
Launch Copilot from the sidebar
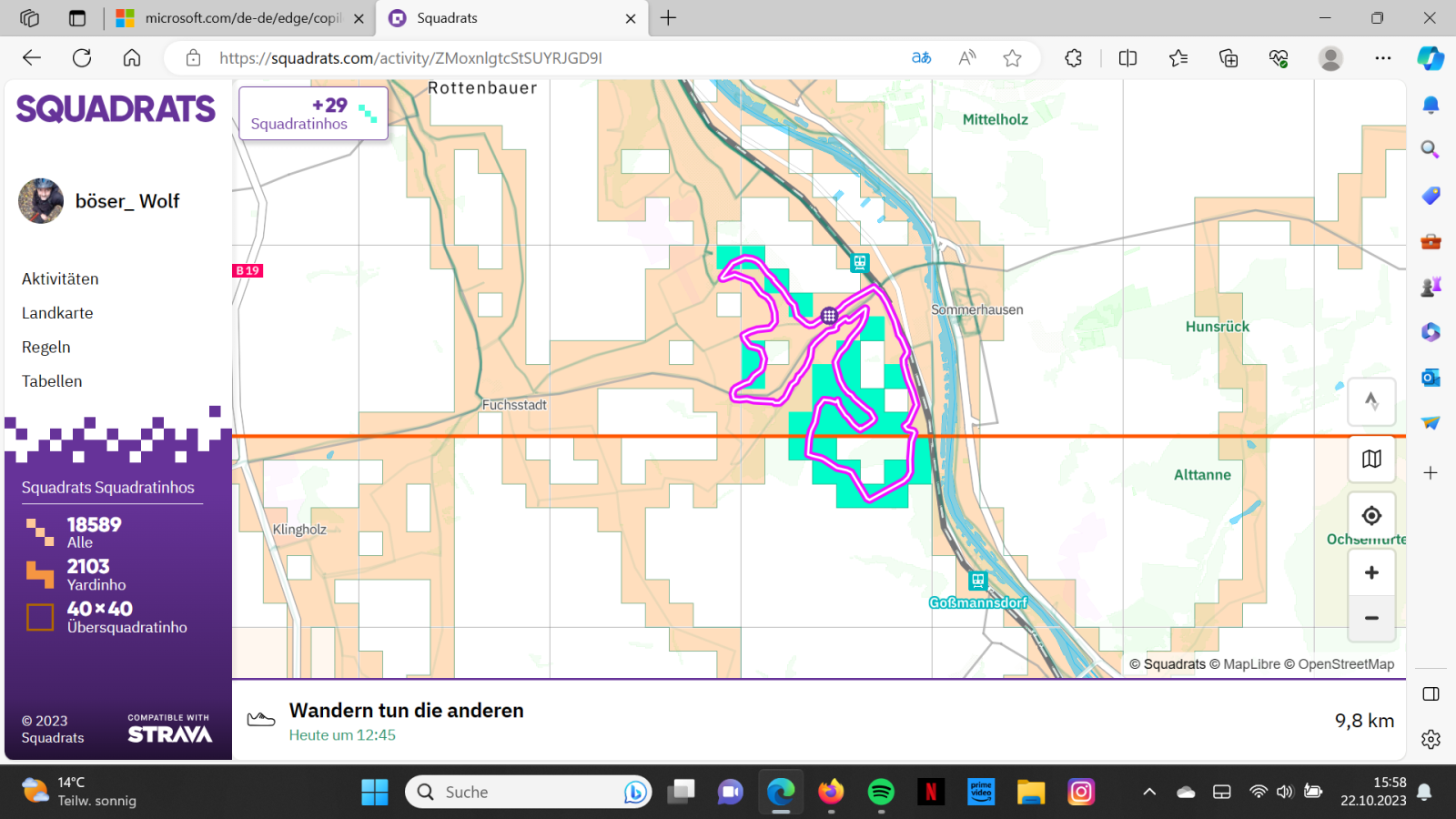click(1431, 58)
